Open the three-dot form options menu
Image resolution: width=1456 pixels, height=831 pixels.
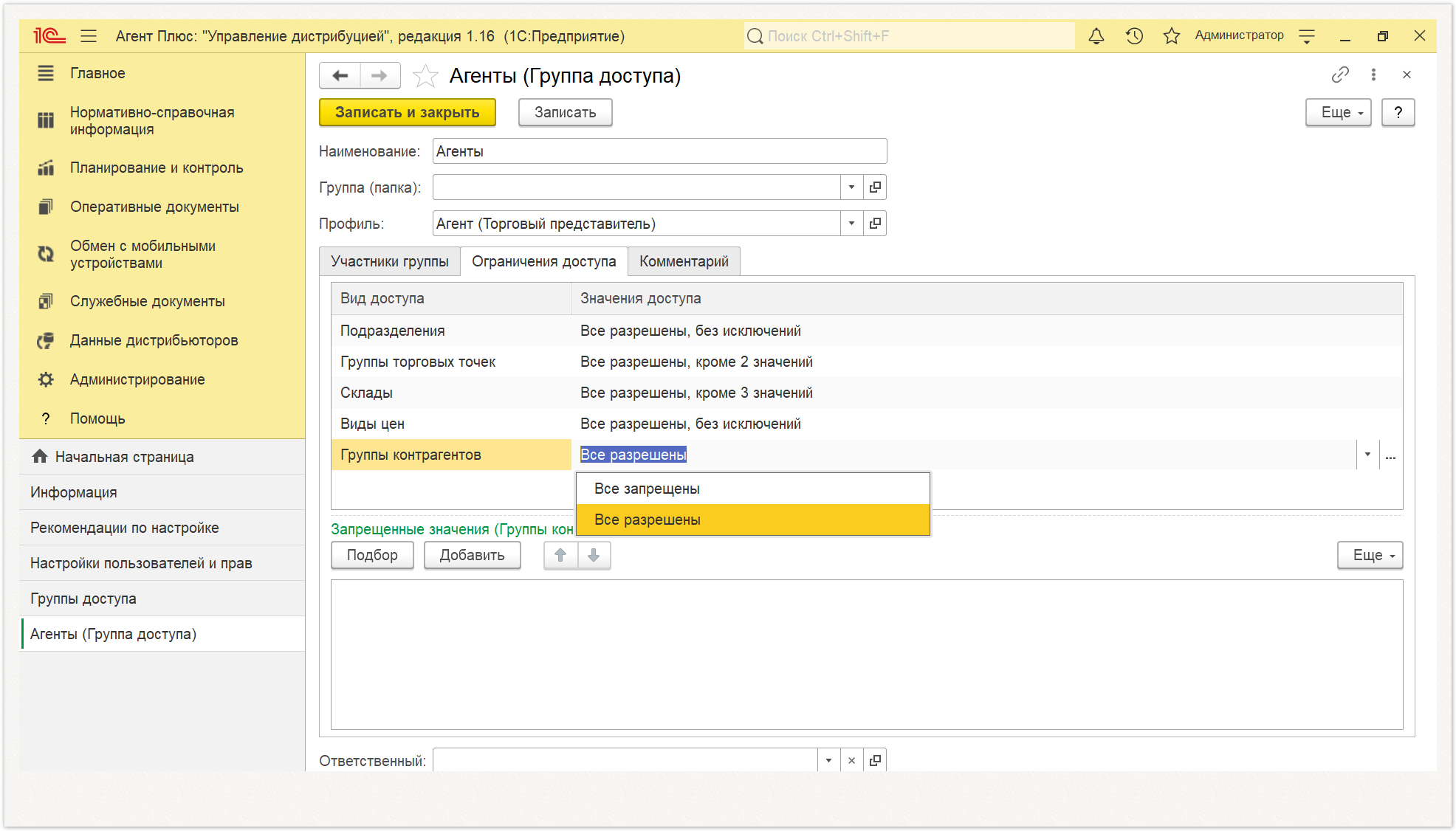[1373, 75]
